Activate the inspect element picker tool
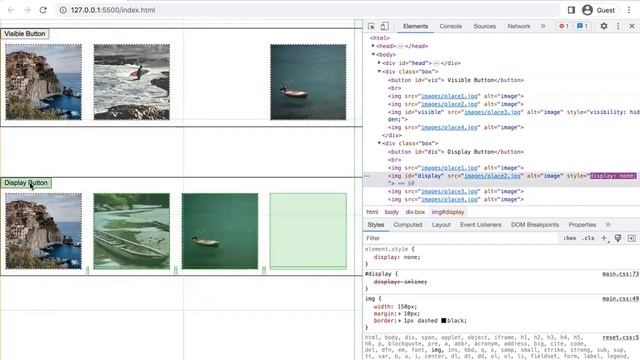The width and height of the screenshot is (640, 360). [371, 26]
